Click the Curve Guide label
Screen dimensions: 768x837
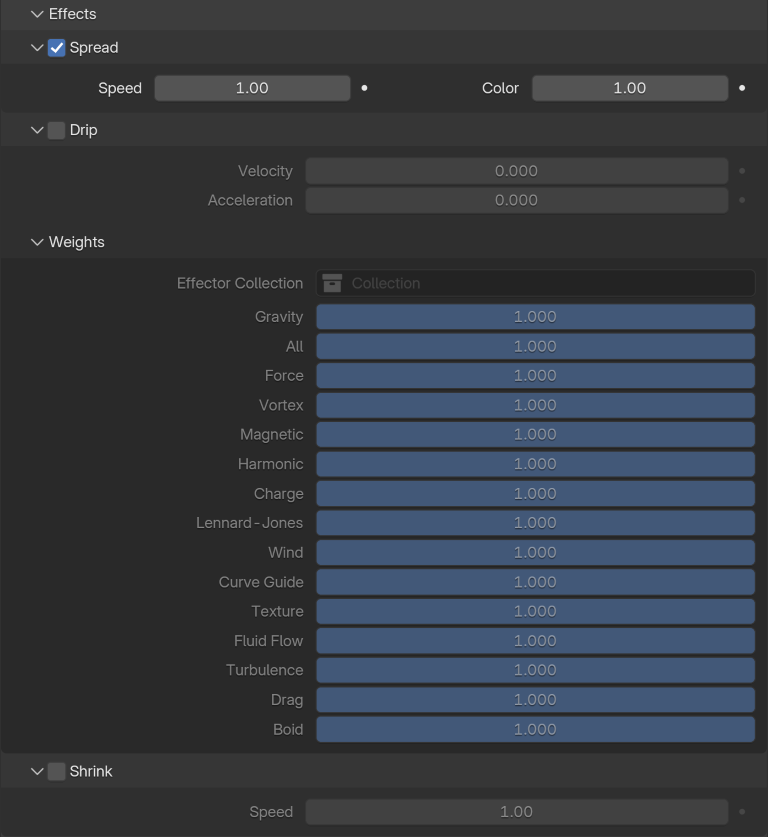pyautogui.click(x=261, y=582)
